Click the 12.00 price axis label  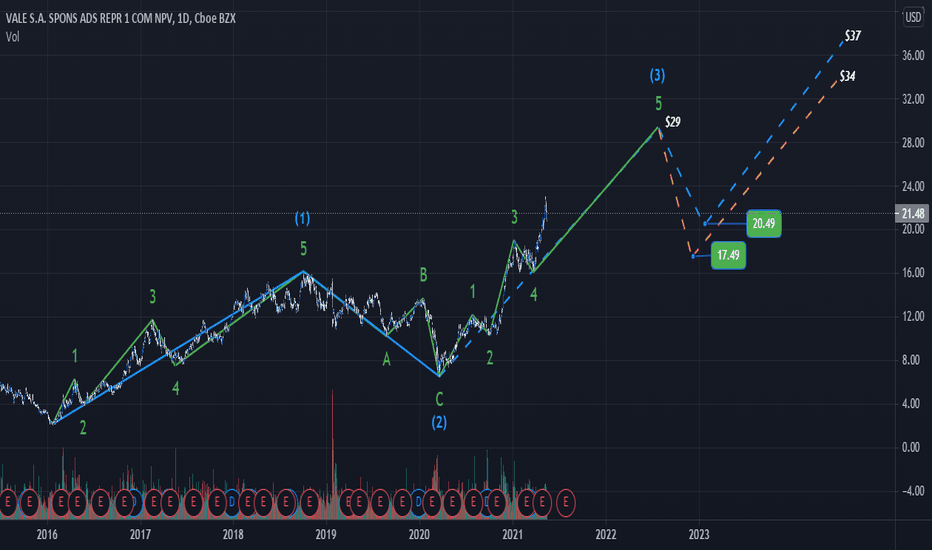(x=914, y=316)
